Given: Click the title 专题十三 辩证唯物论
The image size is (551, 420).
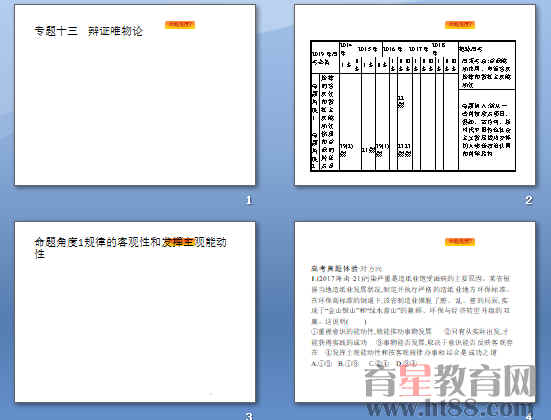Looking at the screenshot, I should pos(89,31).
